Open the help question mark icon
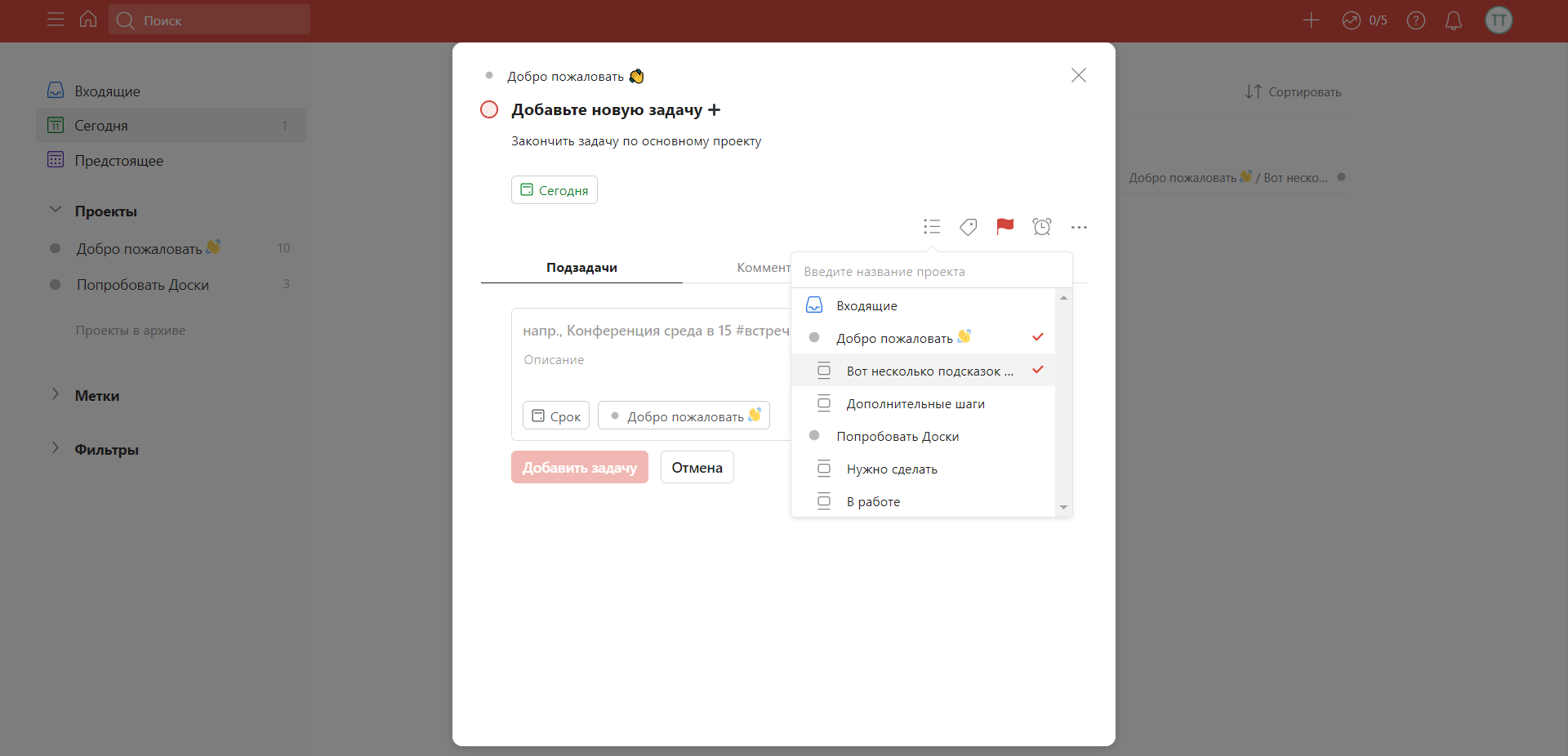 (x=1416, y=20)
